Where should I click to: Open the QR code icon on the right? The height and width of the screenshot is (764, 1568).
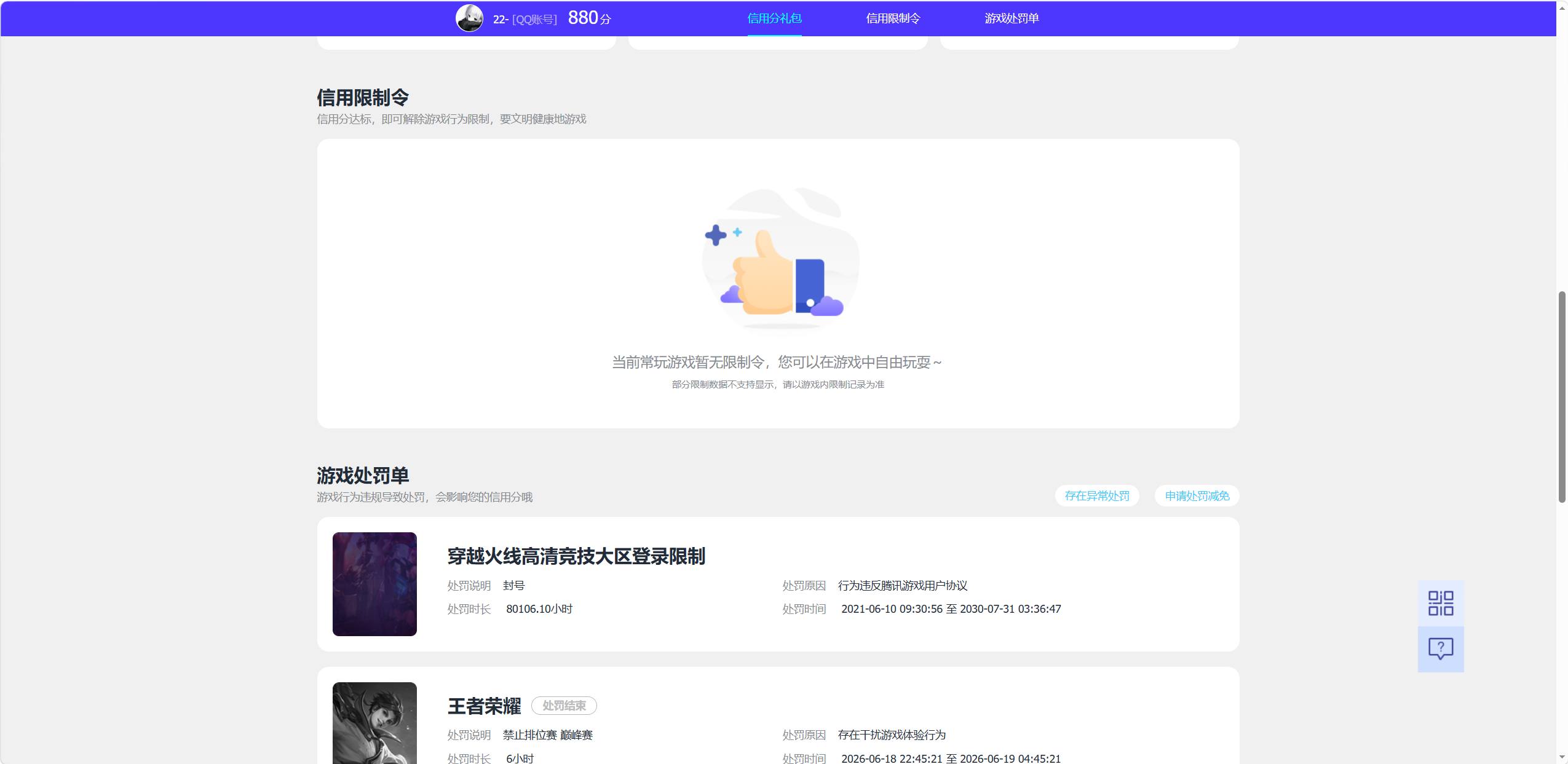click(1440, 603)
